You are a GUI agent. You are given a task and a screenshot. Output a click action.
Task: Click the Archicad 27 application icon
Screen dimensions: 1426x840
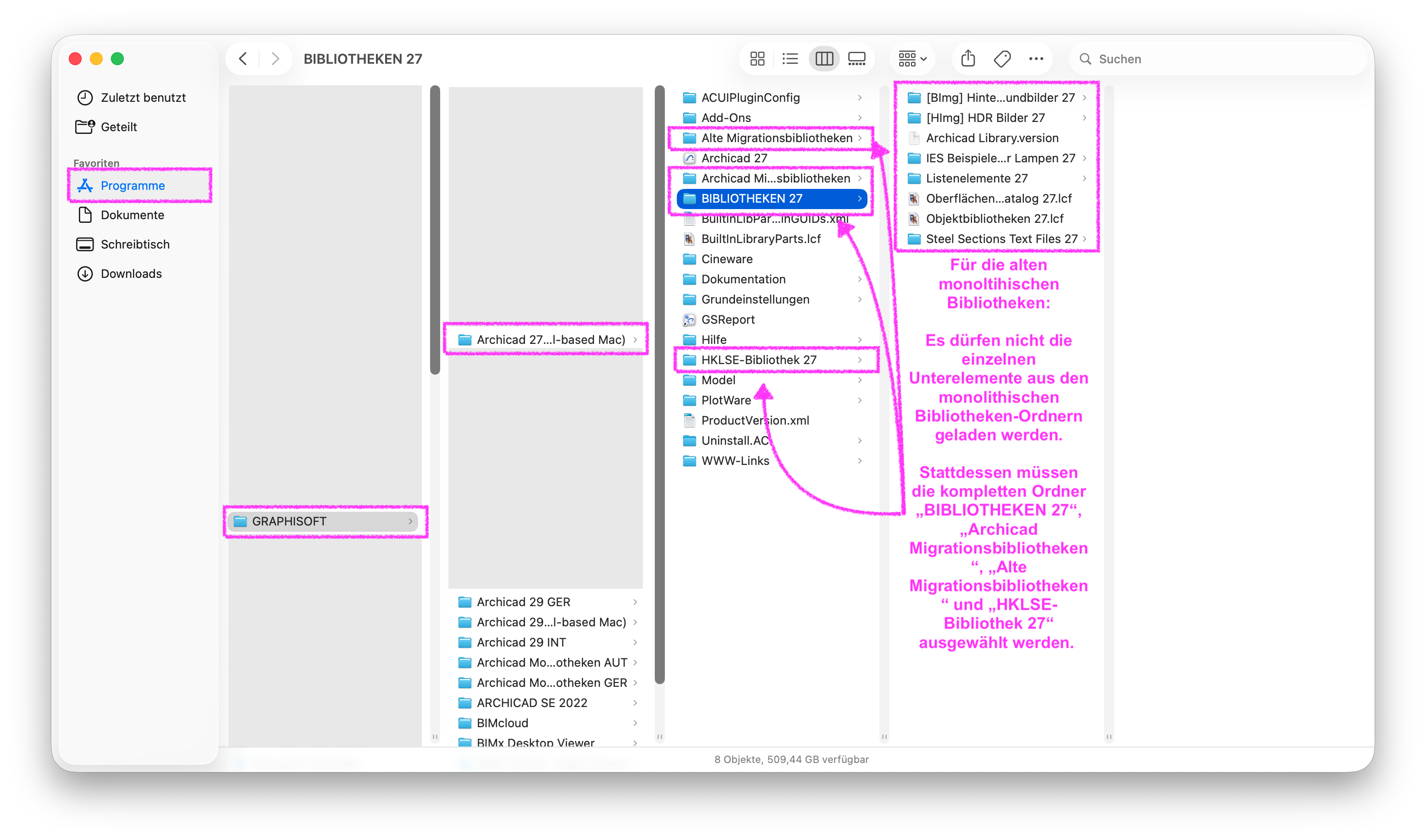coord(689,159)
